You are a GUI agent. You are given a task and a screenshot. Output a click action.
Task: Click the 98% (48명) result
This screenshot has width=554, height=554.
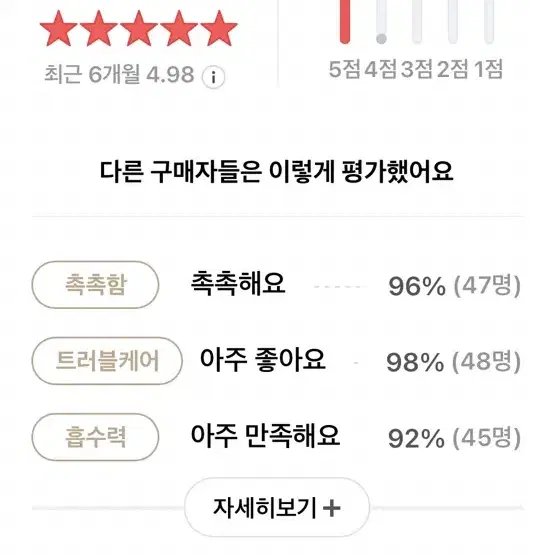click(x=454, y=362)
